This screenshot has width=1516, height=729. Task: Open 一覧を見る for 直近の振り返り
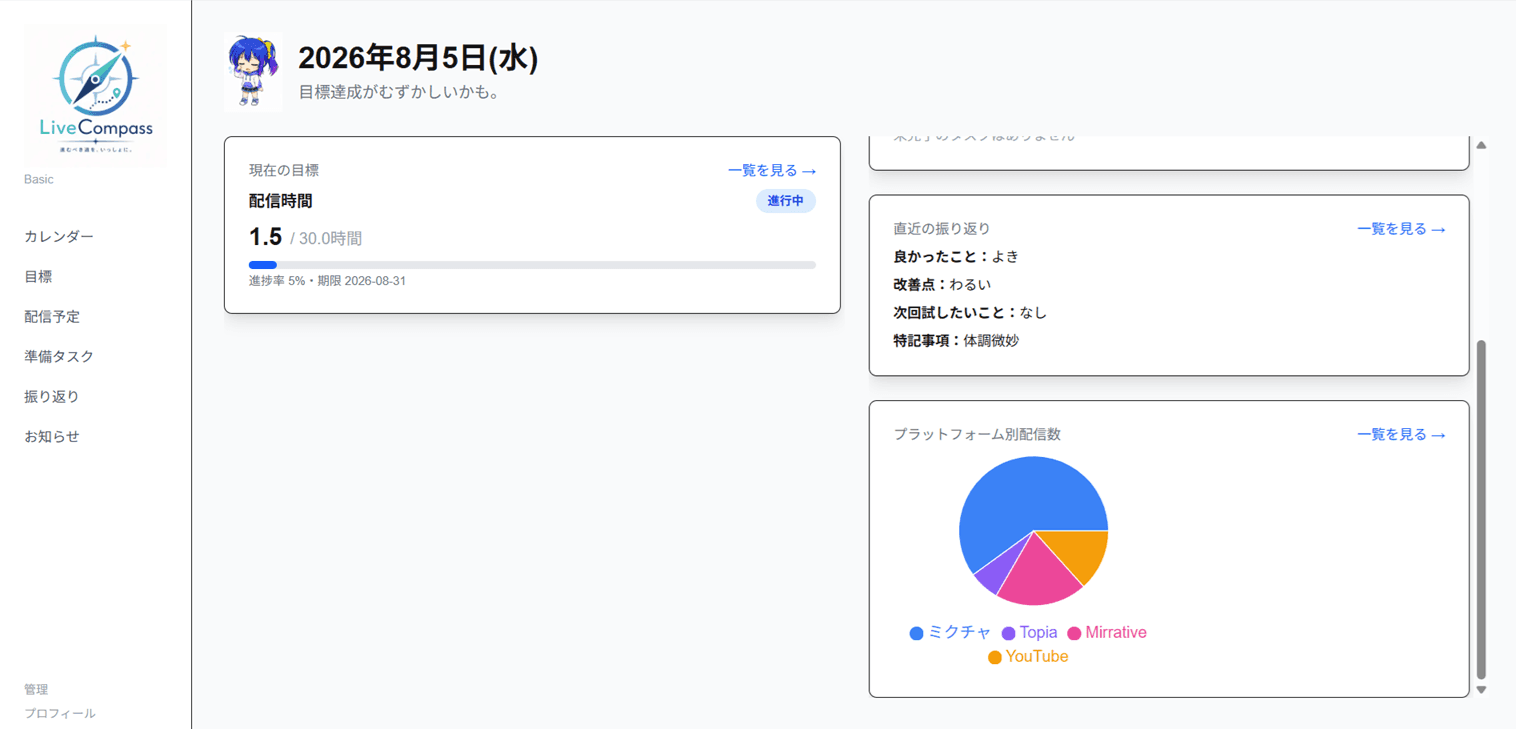(1401, 229)
